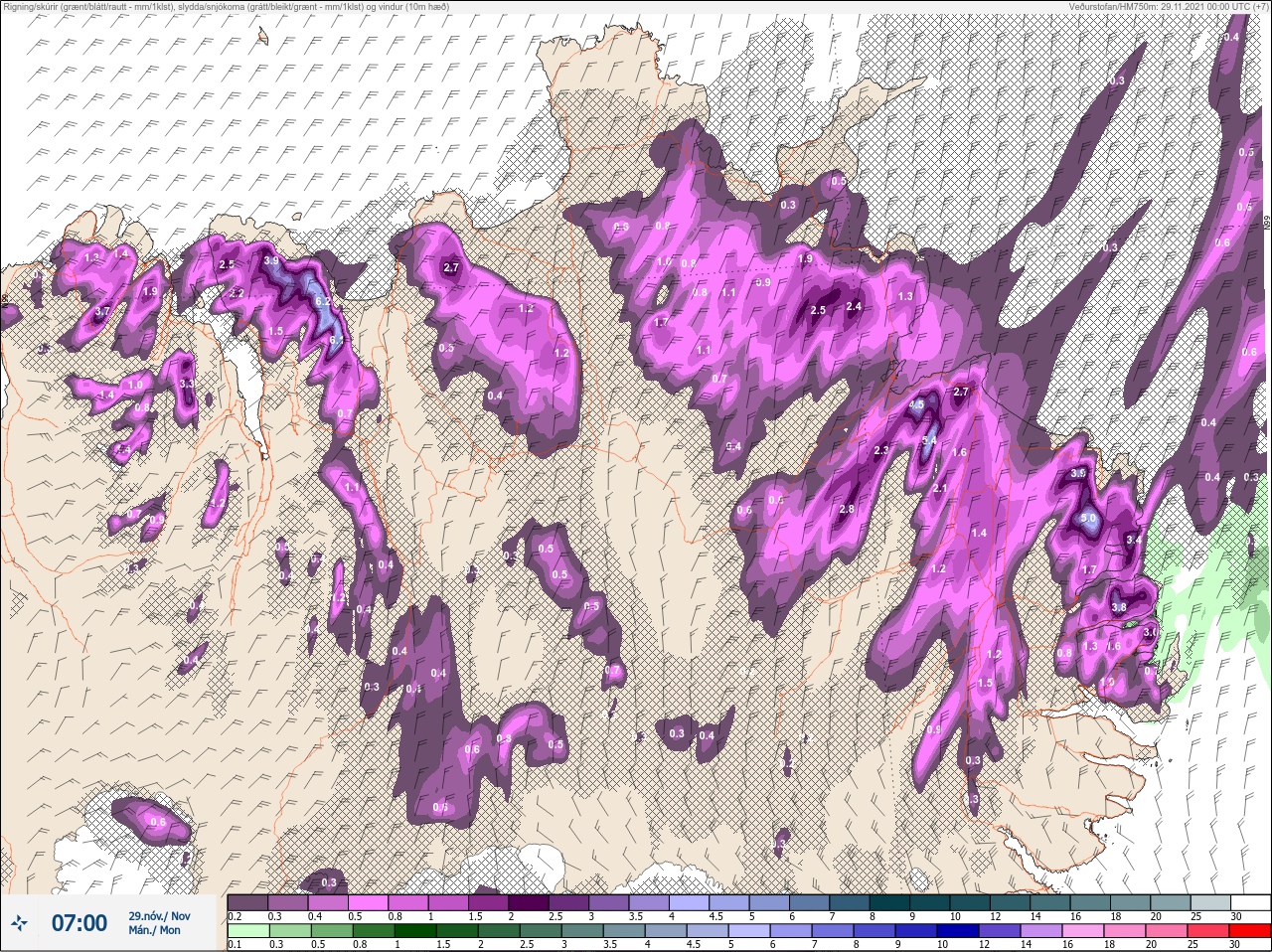Viewport: 1272px width, 952px height.
Task: Pick the pale green first swatch in bottom legend row
Action: [247, 929]
